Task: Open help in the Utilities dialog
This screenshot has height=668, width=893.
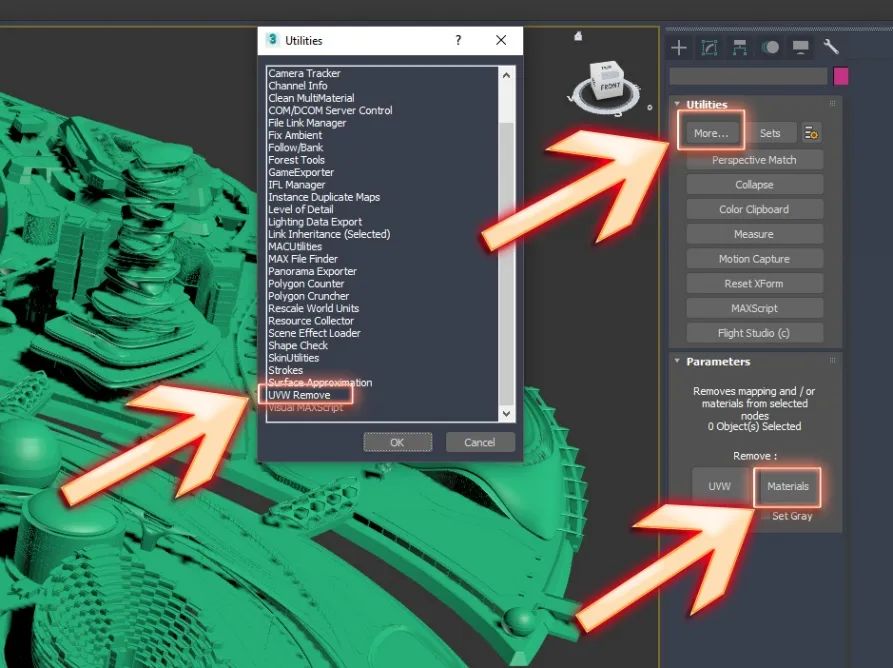Action: 458,41
